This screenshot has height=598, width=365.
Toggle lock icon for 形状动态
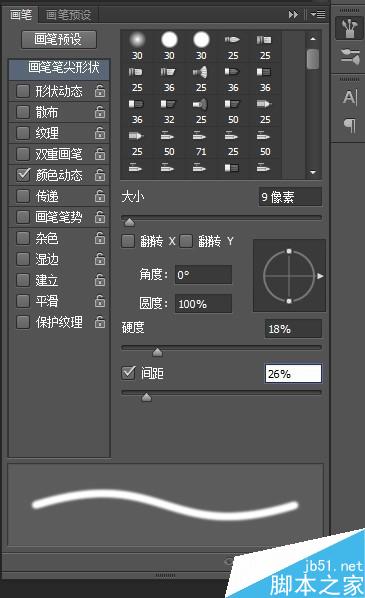100,91
